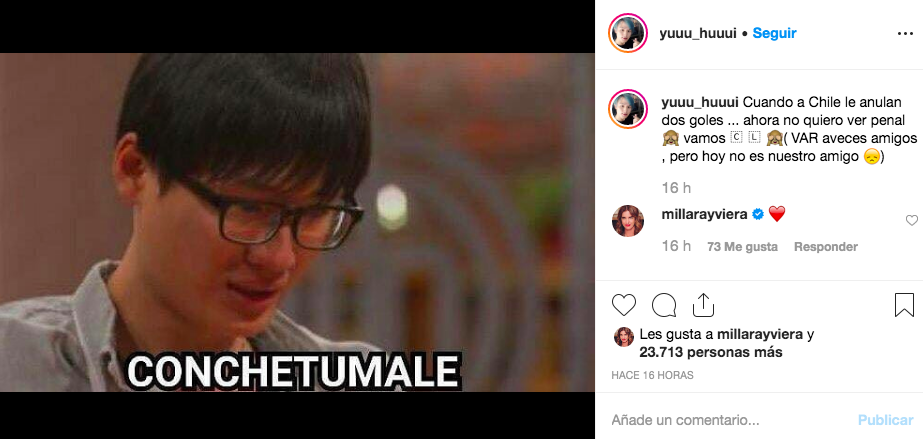Like the post with the heart icon
The height and width of the screenshot is (439, 923).
click(x=624, y=305)
